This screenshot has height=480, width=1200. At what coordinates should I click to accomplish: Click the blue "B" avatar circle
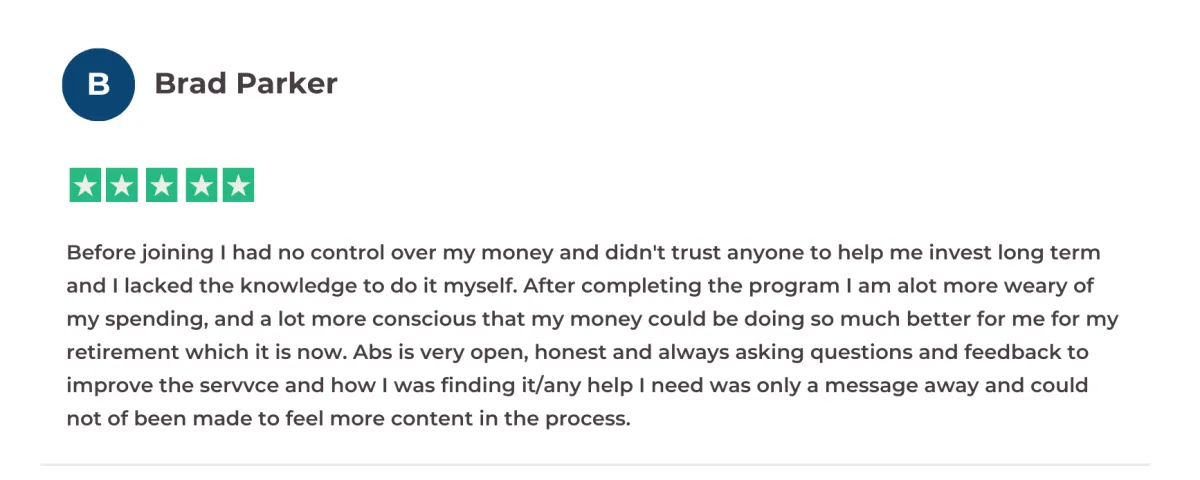98,84
